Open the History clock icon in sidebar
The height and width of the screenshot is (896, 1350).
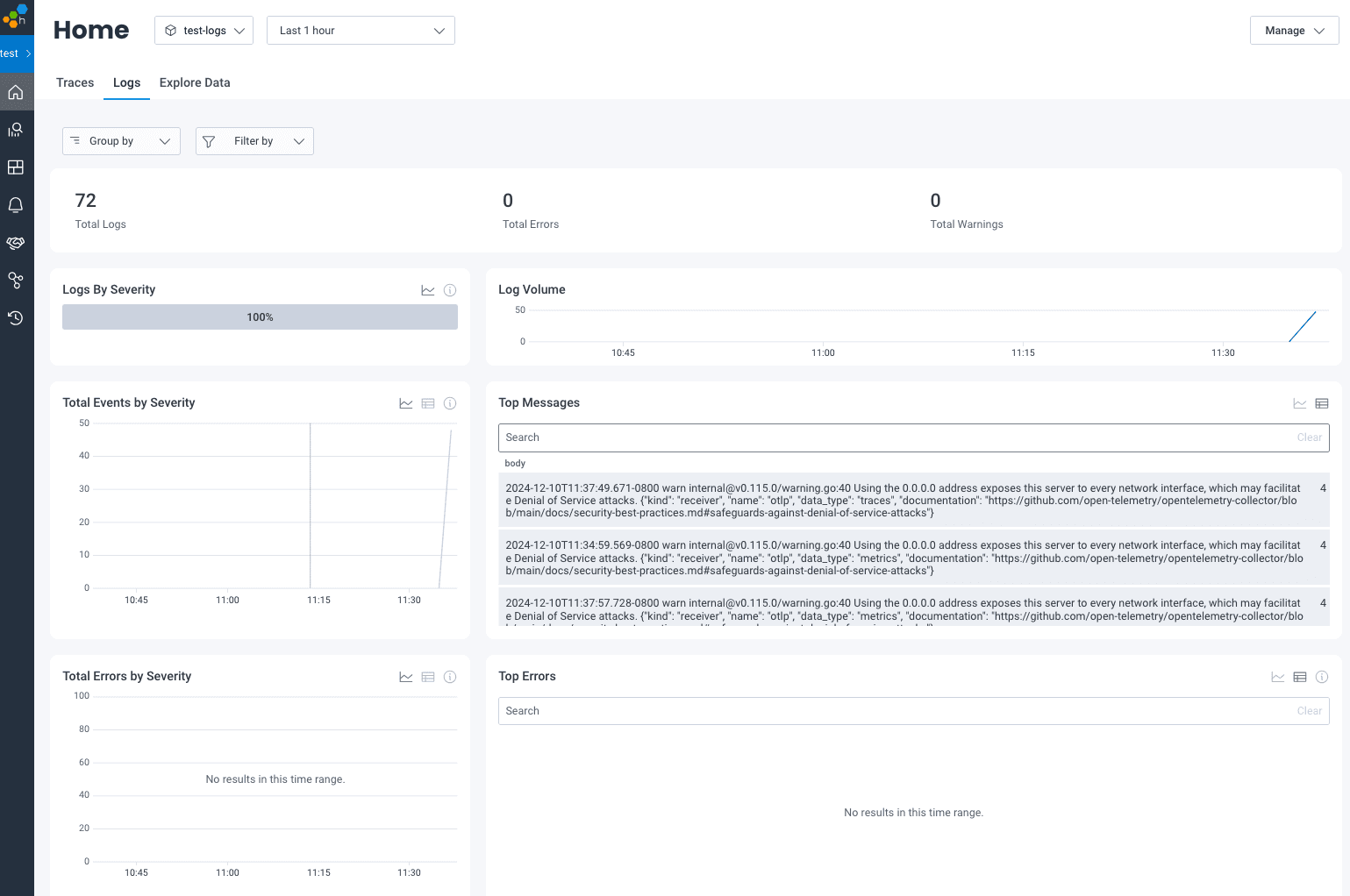click(x=16, y=318)
